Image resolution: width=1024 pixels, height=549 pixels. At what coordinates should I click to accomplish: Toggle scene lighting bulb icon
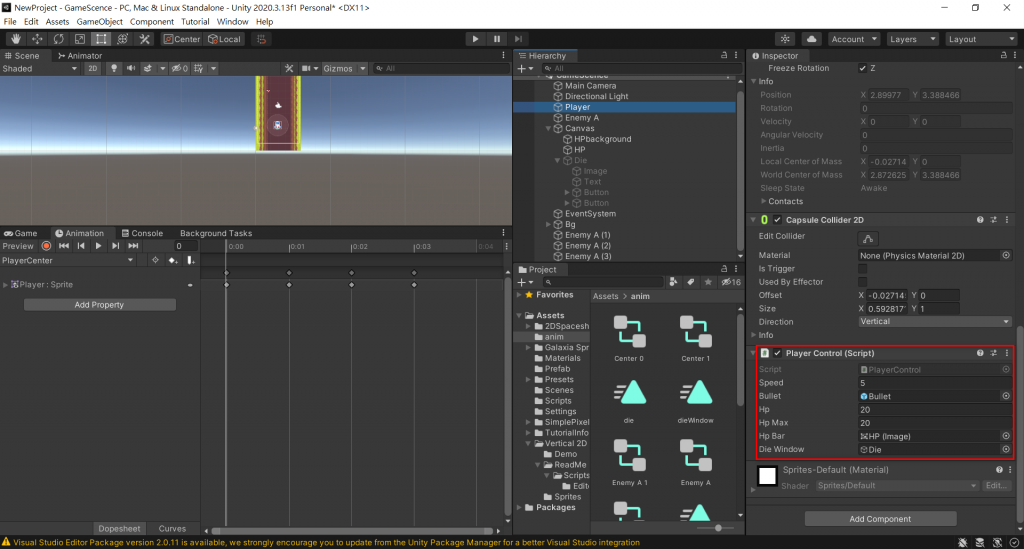tap(114, 69)
